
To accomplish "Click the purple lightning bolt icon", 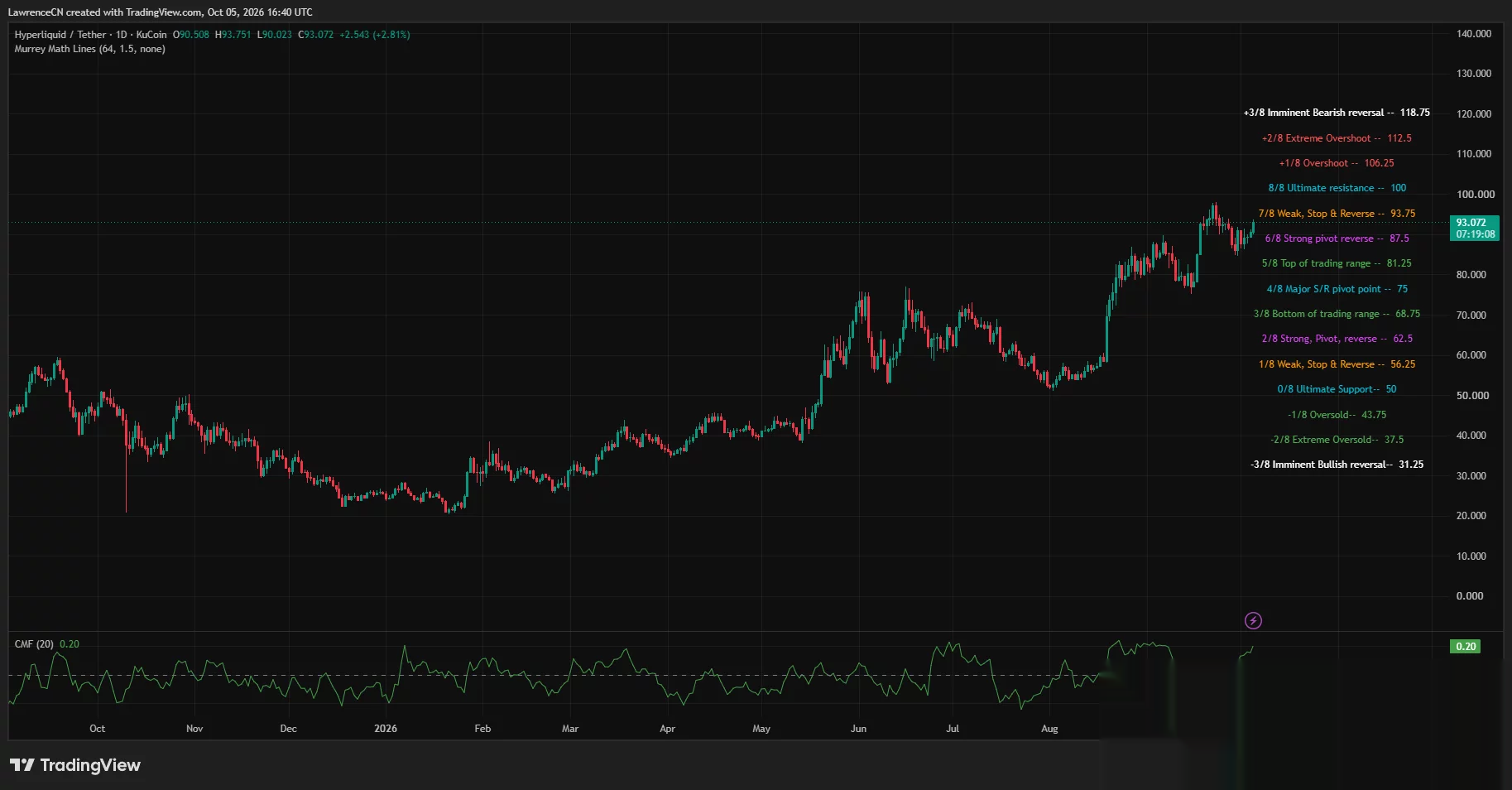I will point(1253,620).
